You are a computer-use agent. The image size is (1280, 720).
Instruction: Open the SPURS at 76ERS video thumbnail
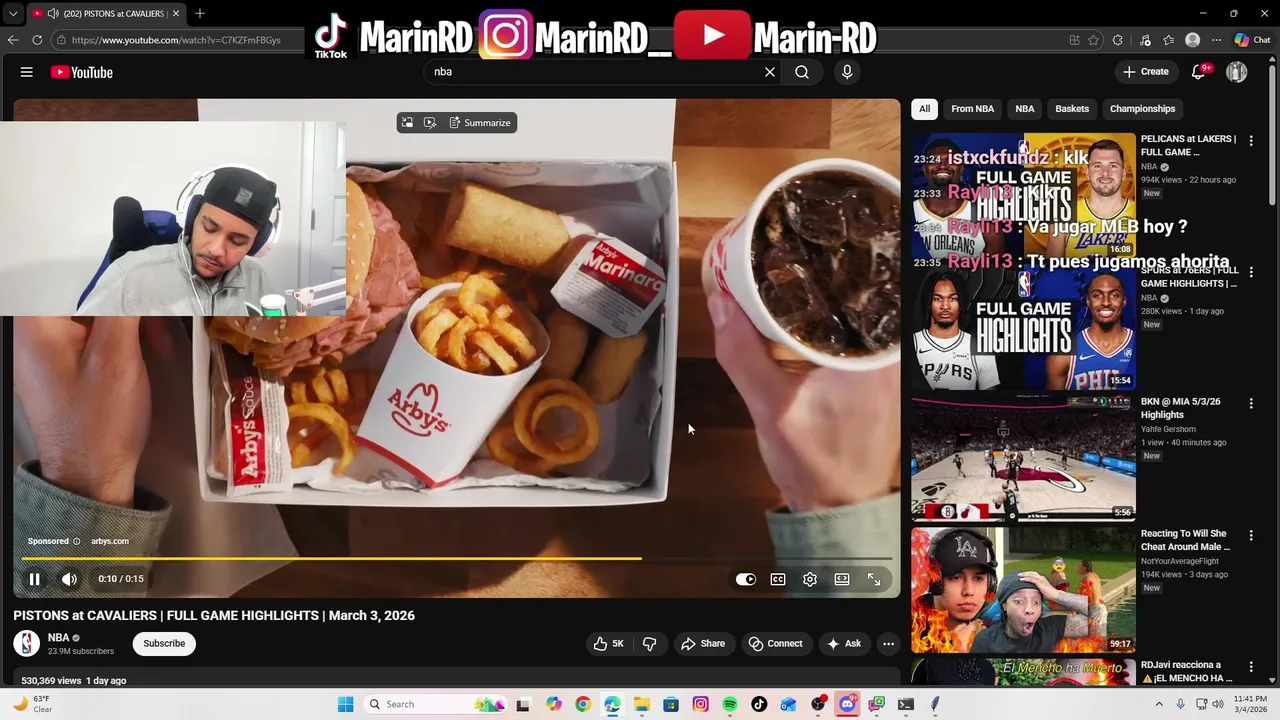point(1023,326)
